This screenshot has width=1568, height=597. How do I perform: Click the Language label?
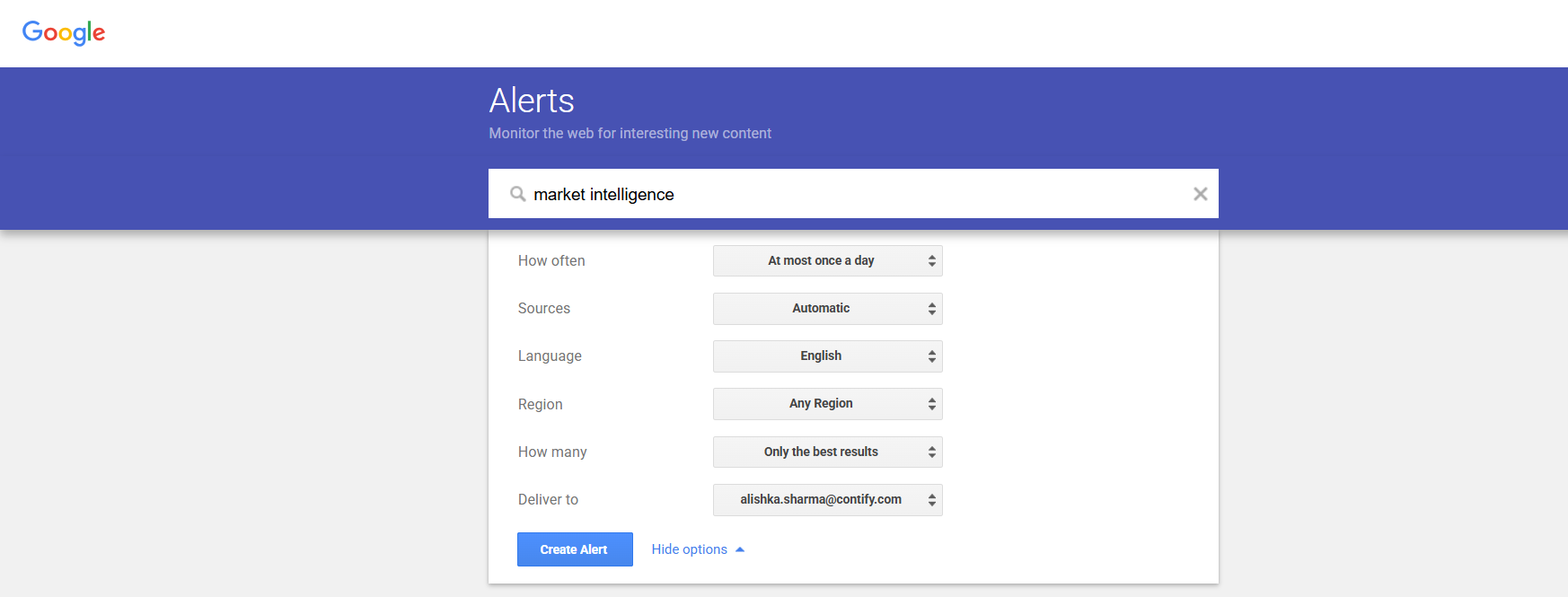tap(550, 356)
